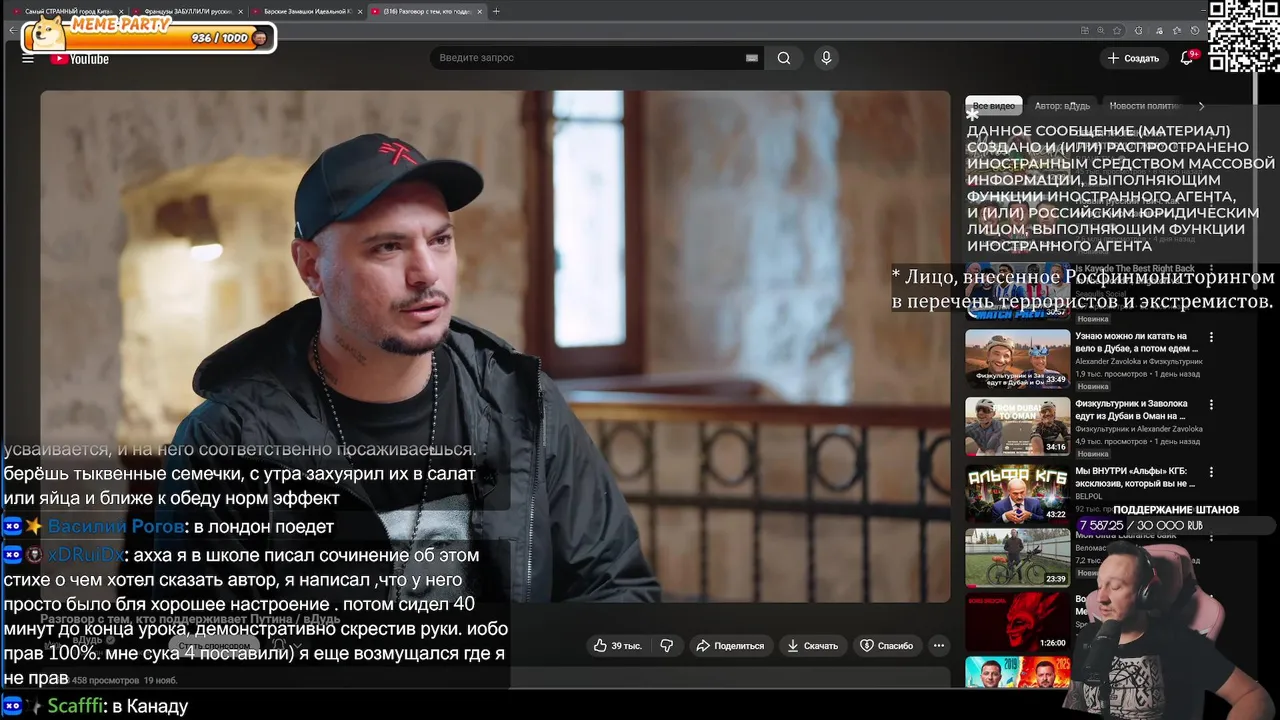Open options for Мы ВНУТРИ Альфы video

tap(1211, 472)
